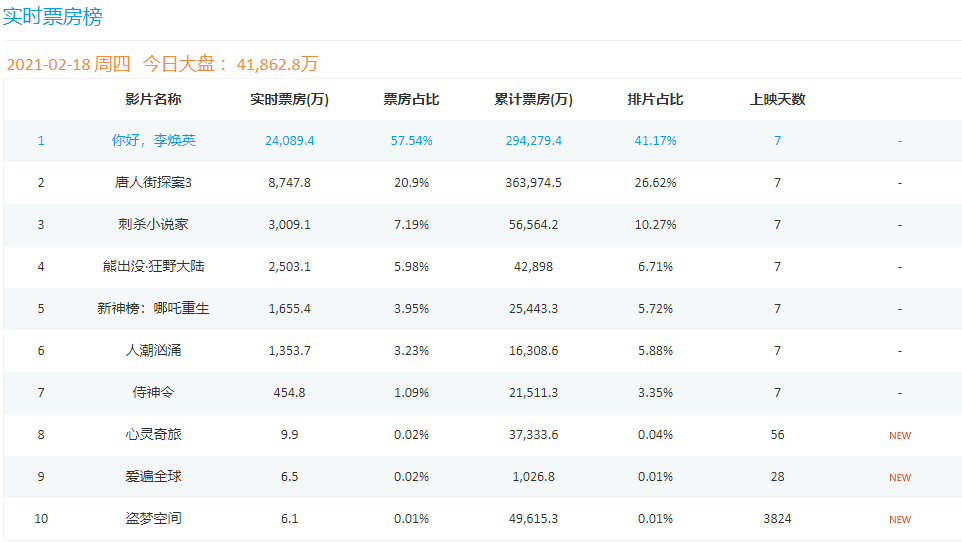Screen dimensions: 962x542
Task: Open the 人潮汹涌 row title
Action: 153,350
